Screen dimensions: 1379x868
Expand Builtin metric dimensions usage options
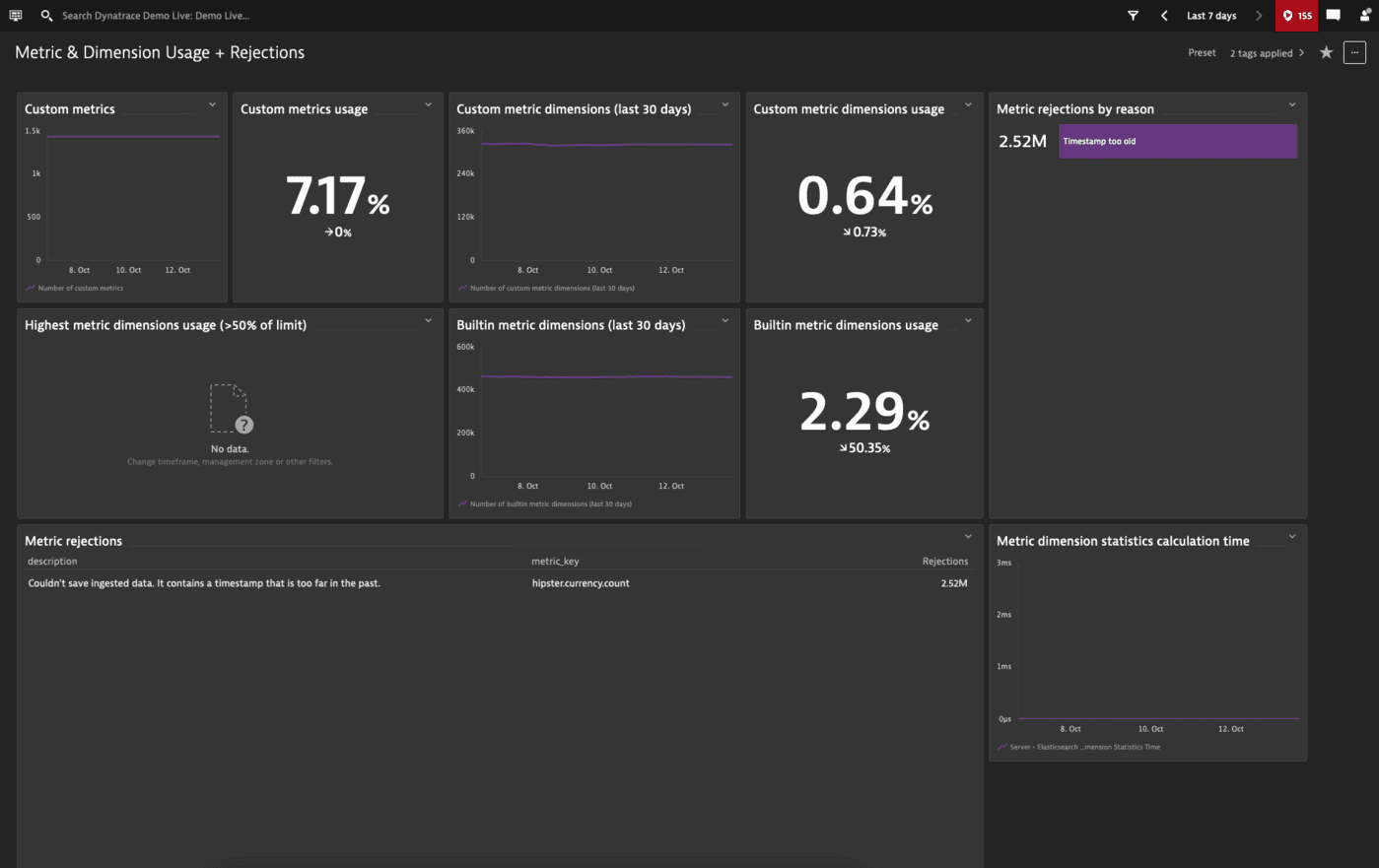click(967, 320)
